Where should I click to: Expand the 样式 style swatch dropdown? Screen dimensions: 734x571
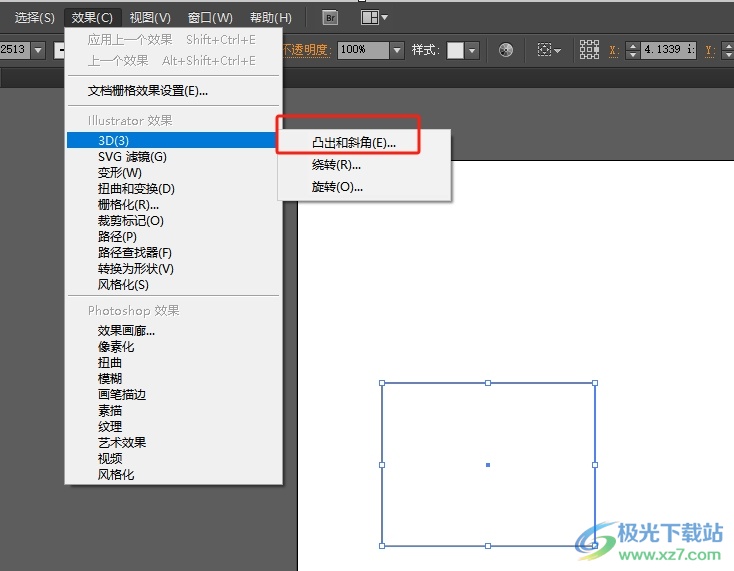coord(472,50)
